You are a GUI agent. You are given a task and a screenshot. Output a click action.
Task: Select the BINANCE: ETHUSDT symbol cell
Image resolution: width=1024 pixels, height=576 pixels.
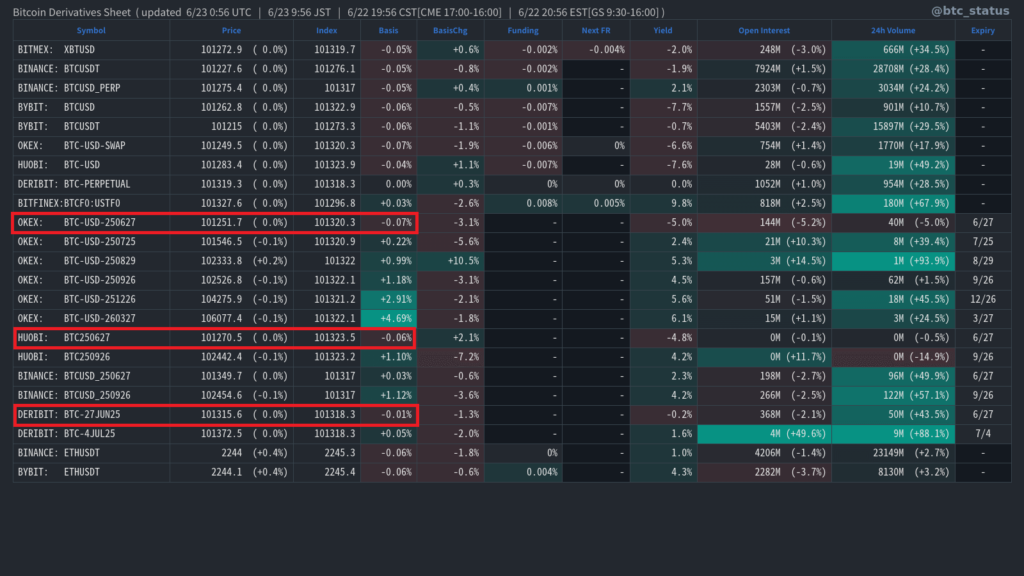pyautogui.click(x=91, y=453)
